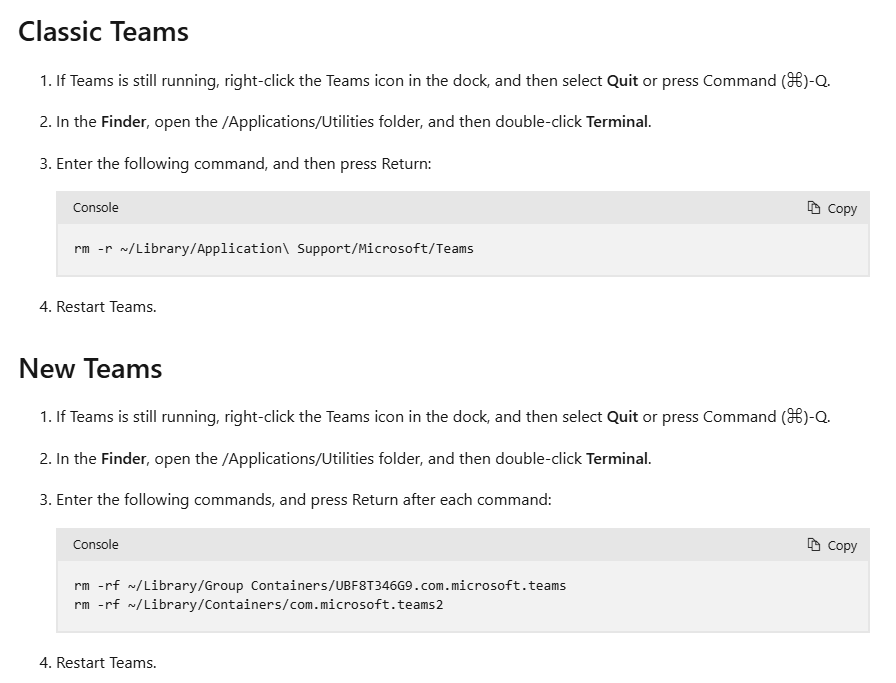Click the copy icon in Classic Teams console
Viewport: 896px width, 683px height.
814,207
